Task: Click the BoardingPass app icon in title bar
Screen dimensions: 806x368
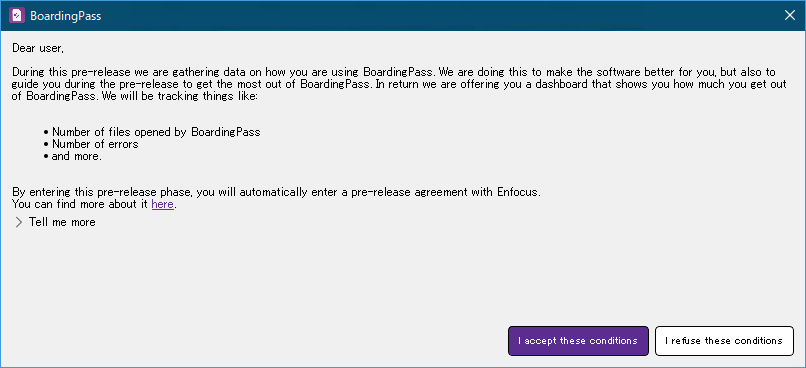Action: tap(17, 15)
